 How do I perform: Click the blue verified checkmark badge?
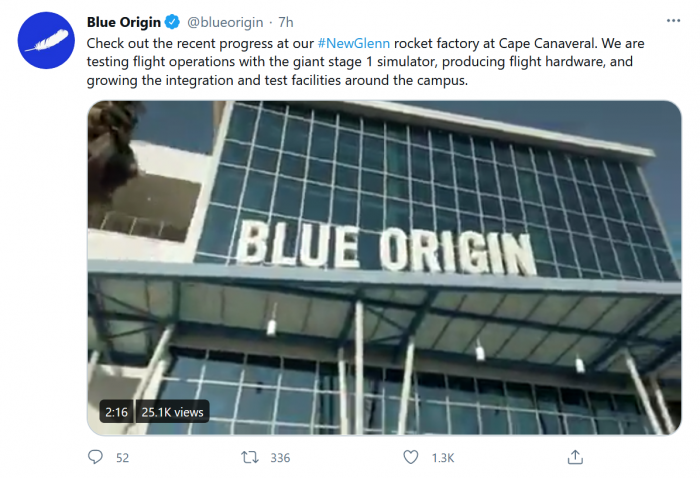(172, 23)
